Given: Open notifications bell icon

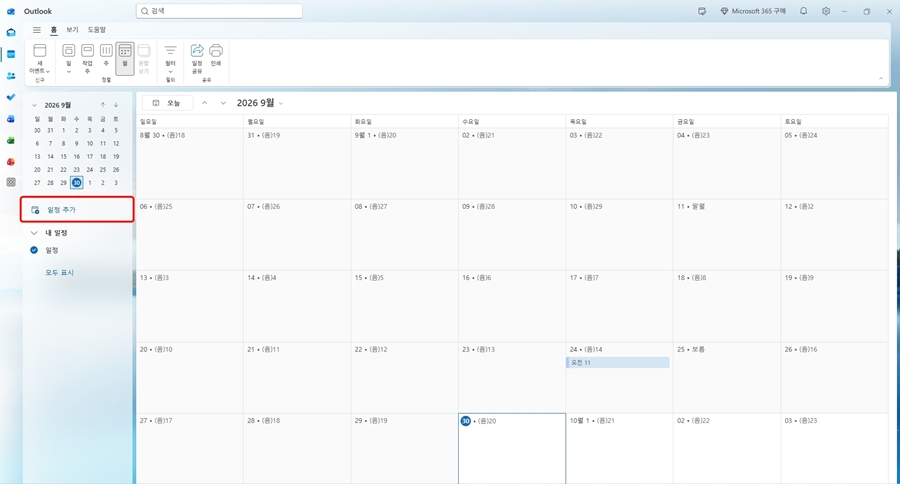Looking at the screenshot, I should tap(804, 11).
